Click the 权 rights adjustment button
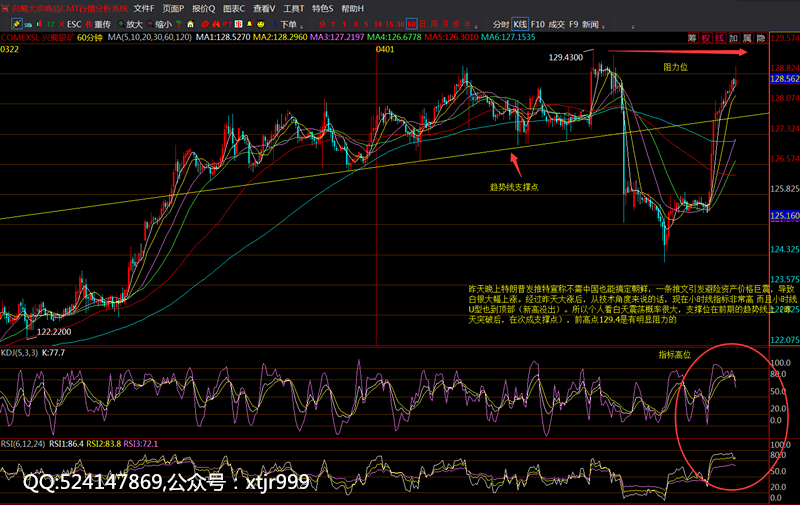800x505 pixels. coord(706,38)
